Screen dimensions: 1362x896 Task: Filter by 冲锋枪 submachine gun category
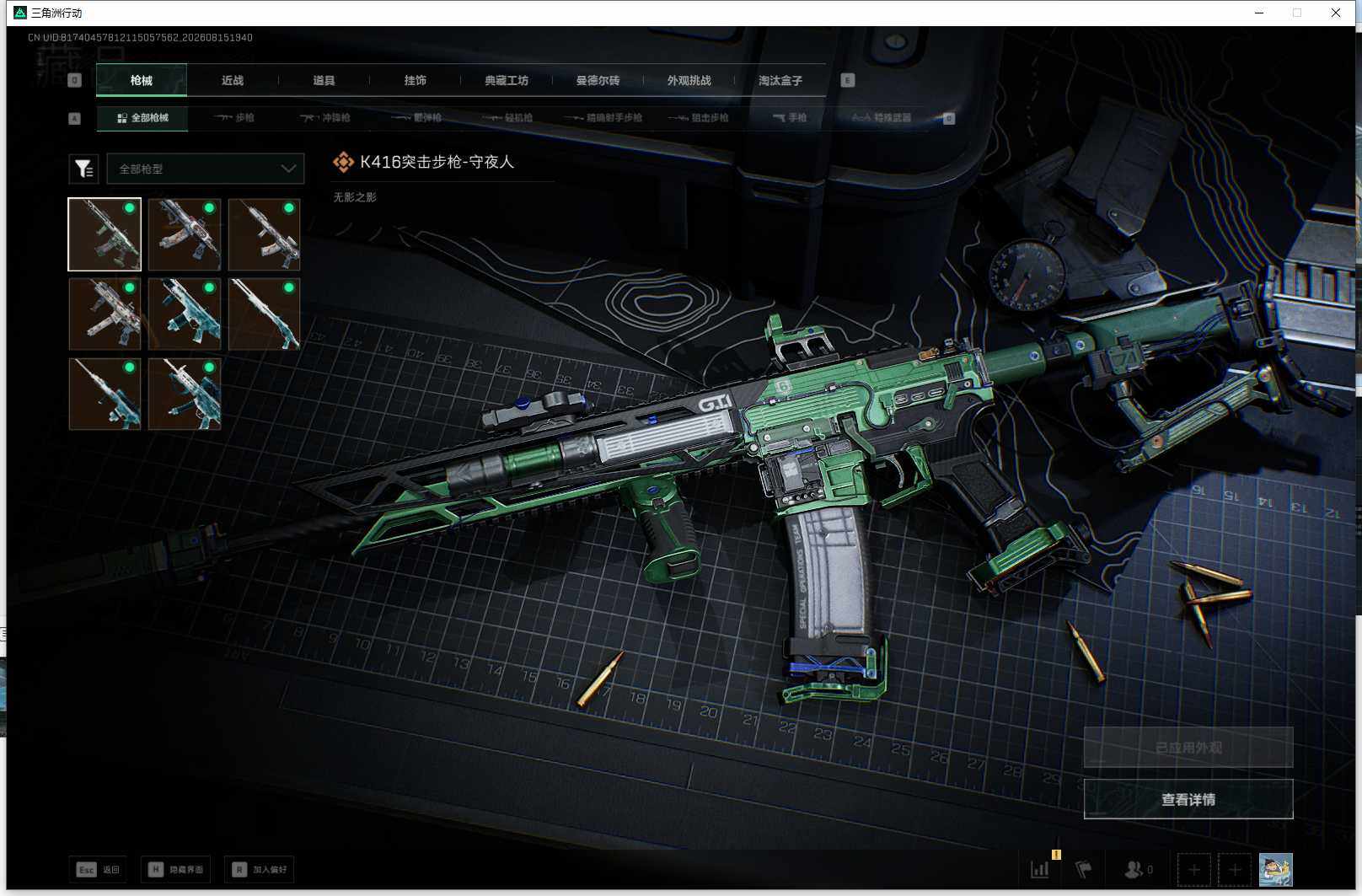(325, 118)
